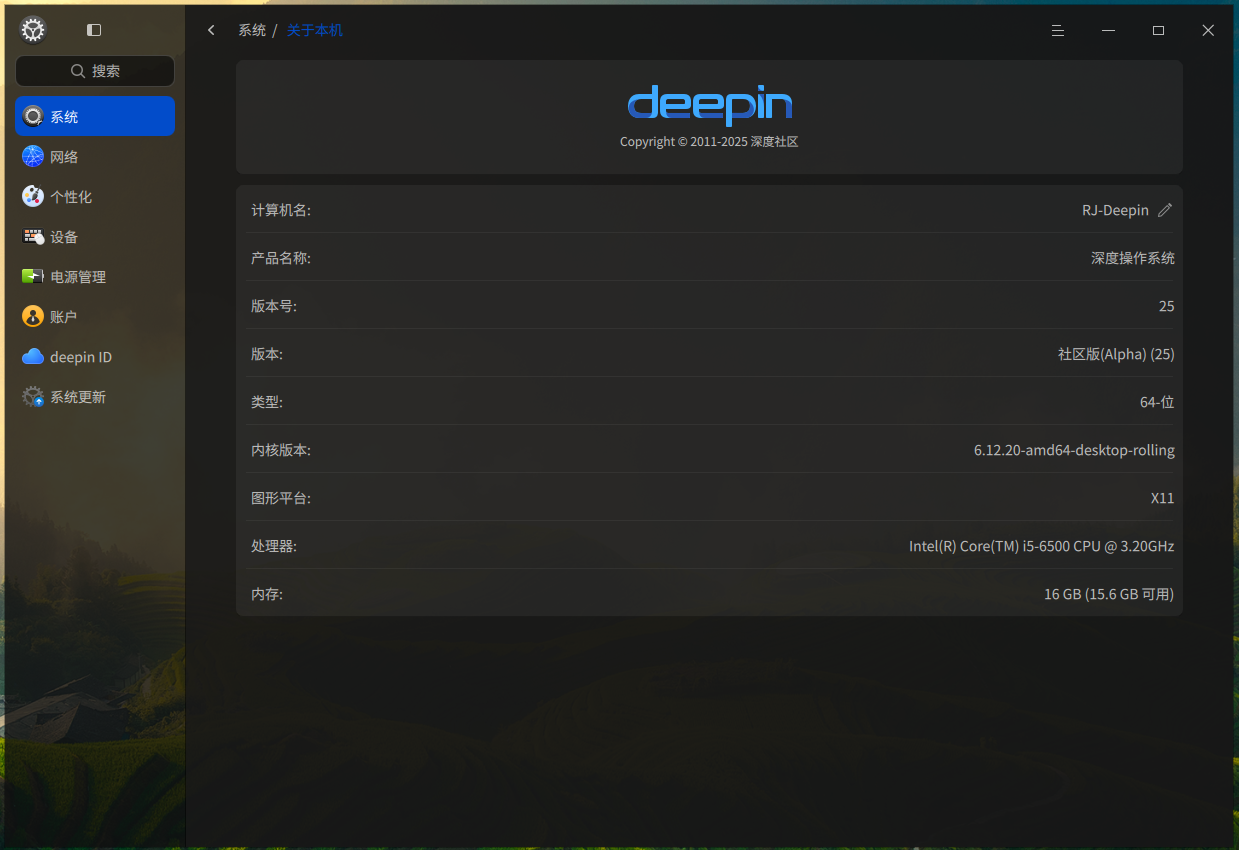Toggle the sidebar collapse icon
The image size is (1239, 850).
click(94, 30)
